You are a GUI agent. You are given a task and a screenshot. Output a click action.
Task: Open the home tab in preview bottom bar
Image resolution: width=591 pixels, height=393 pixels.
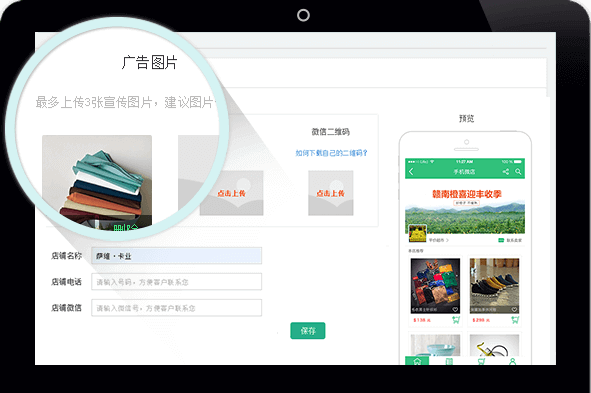pos(417,361)
